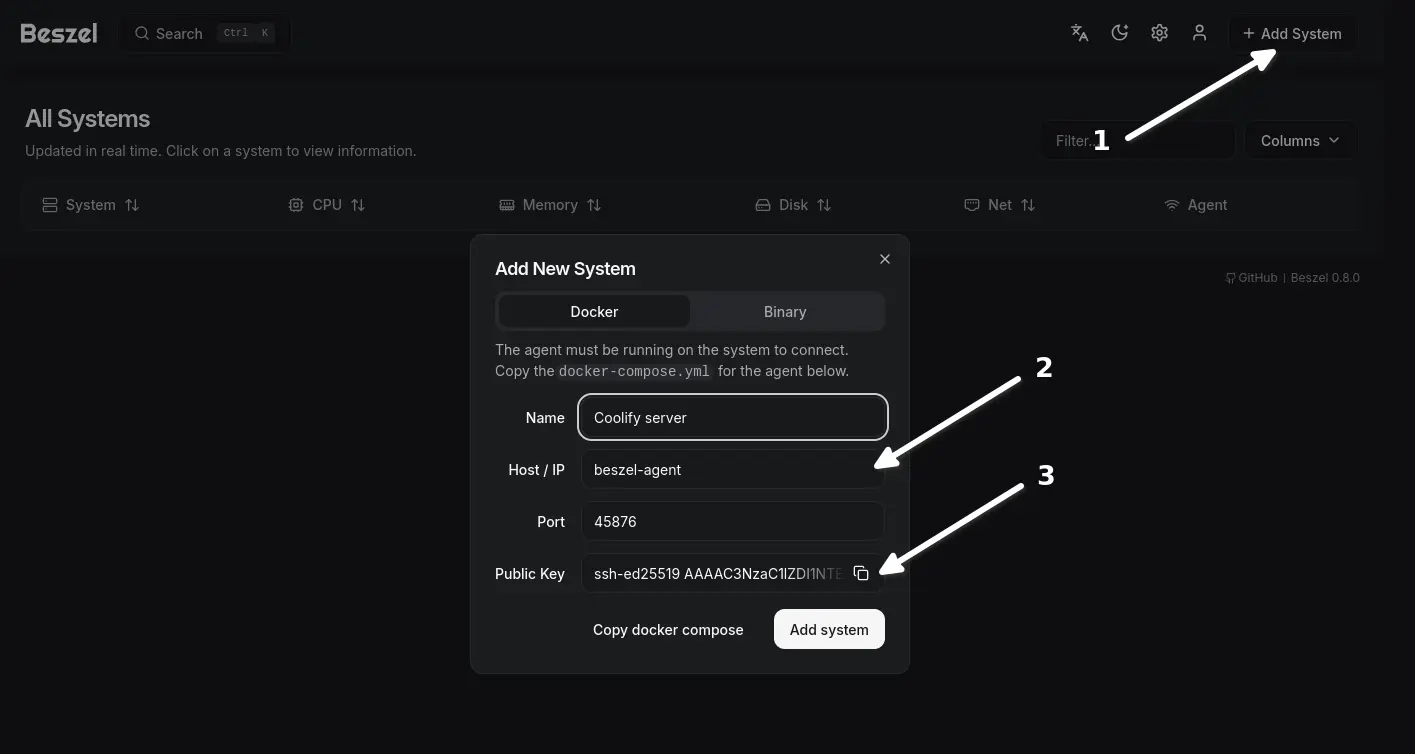The image size is (1415, 754).
Task: Expand the Columns dropdown
Action: [x=1300, y=141]
